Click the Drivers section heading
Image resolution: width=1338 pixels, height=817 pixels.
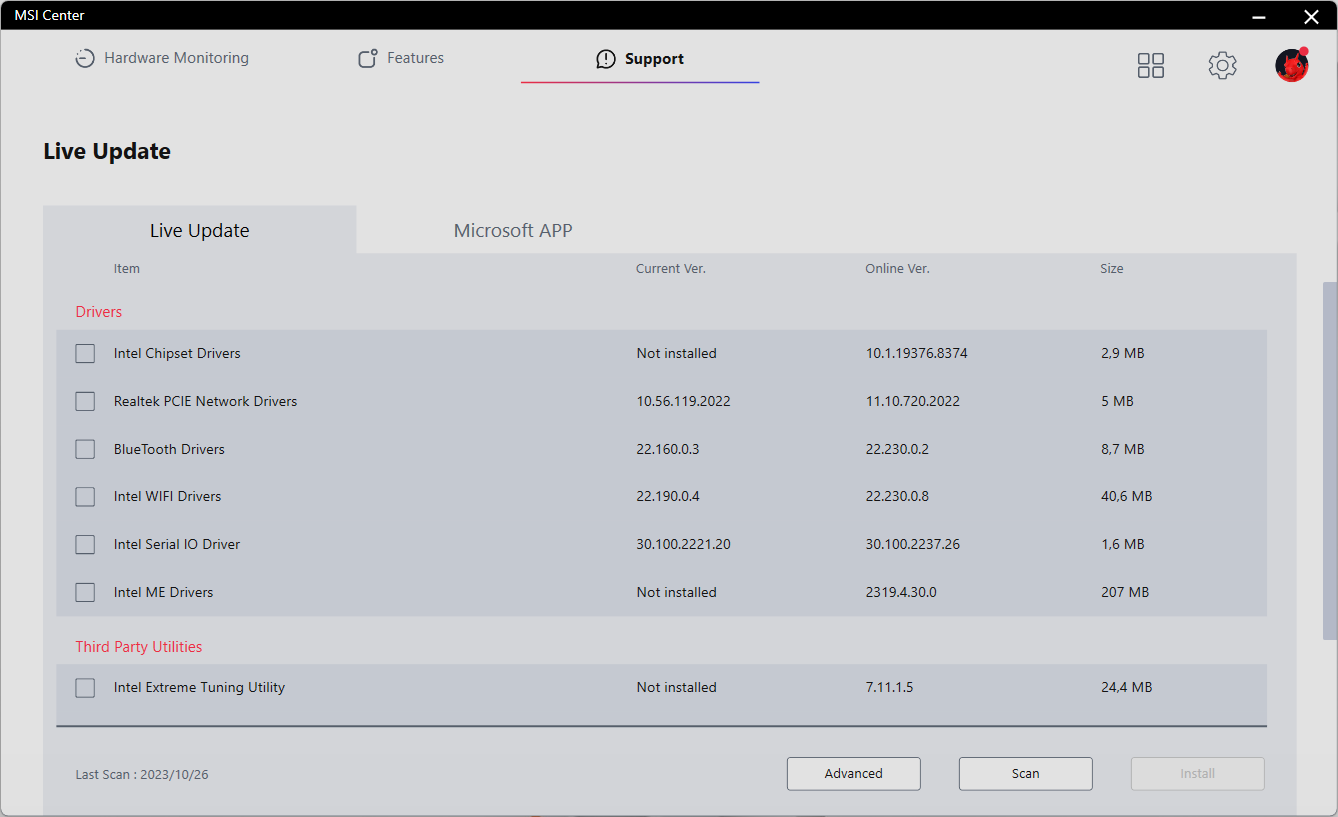click(99, 312)
